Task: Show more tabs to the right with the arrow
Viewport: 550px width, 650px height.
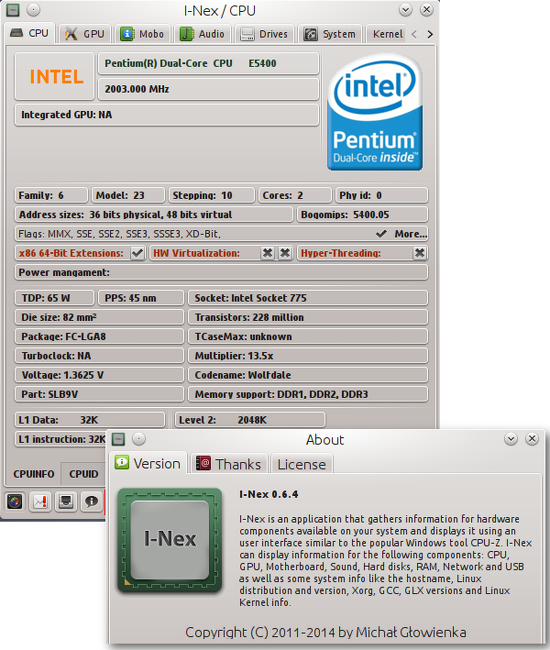Action: (x=430, y=34)
